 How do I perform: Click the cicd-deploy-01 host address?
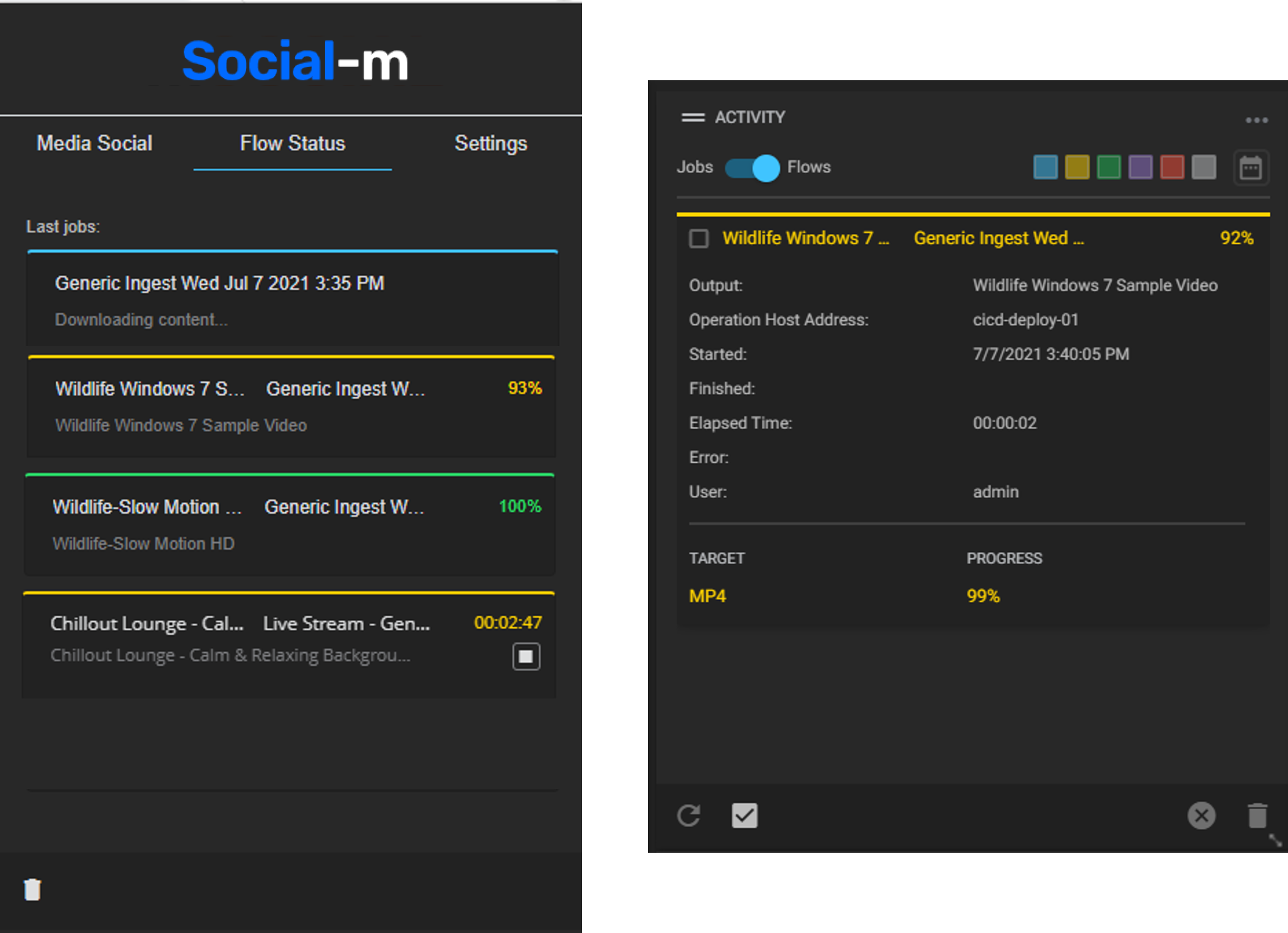tap(1026, 320)
